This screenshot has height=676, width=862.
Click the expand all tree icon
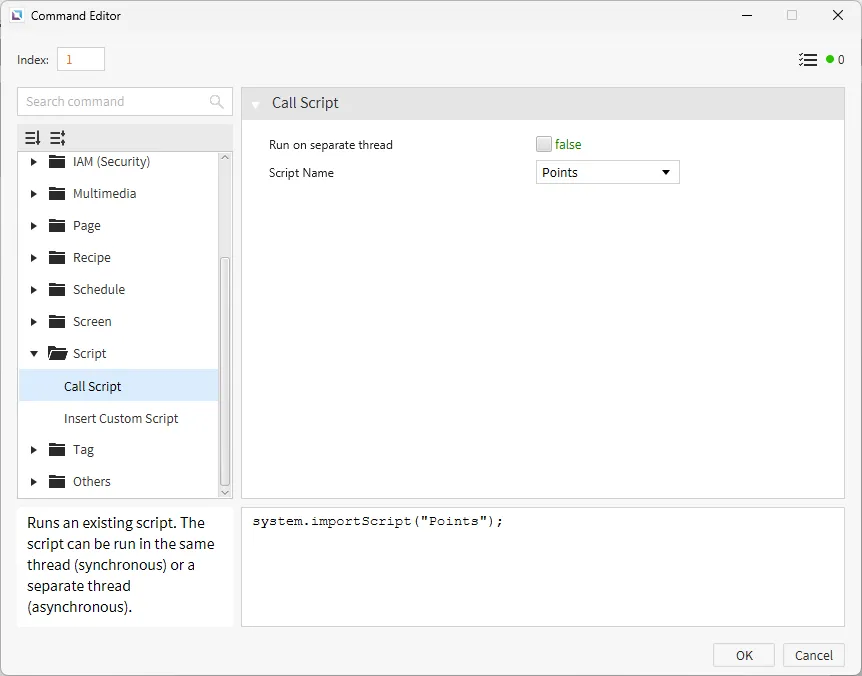pos(33,138)
